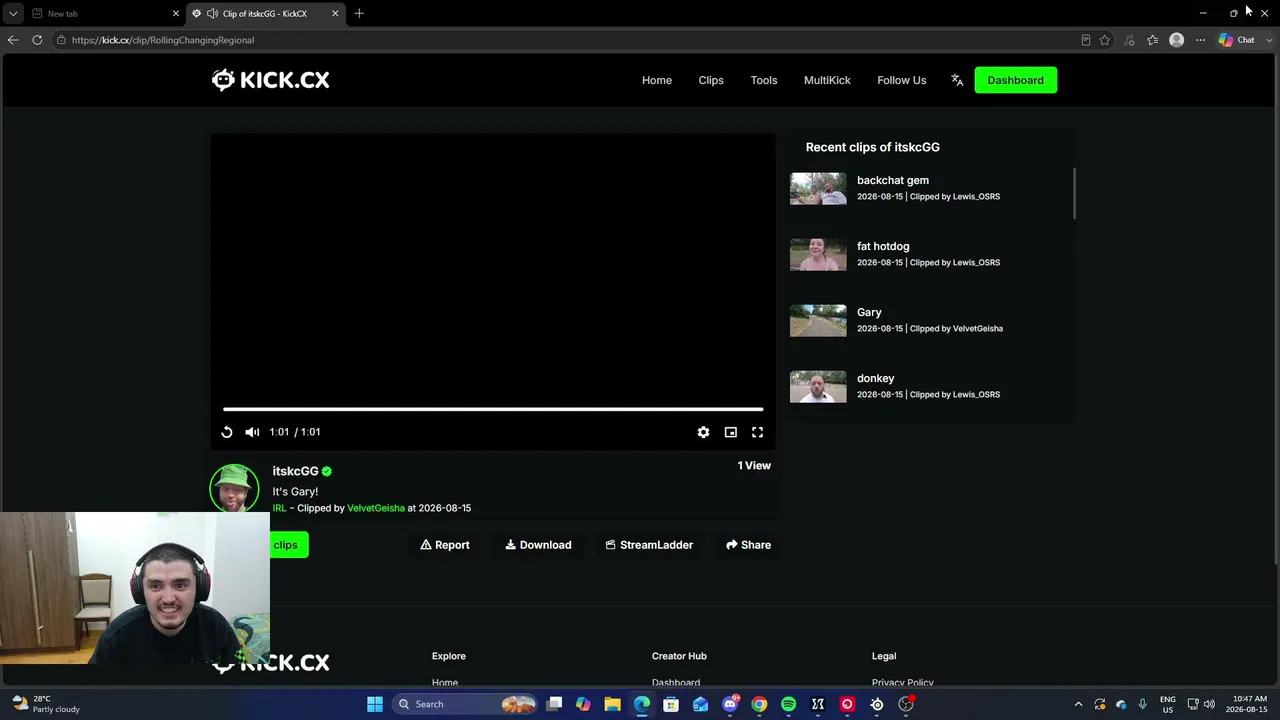Open the tab search dropdown arrow
This screenshot has height=720, width=1280.
pyautogui.click(x=13, y=14)
